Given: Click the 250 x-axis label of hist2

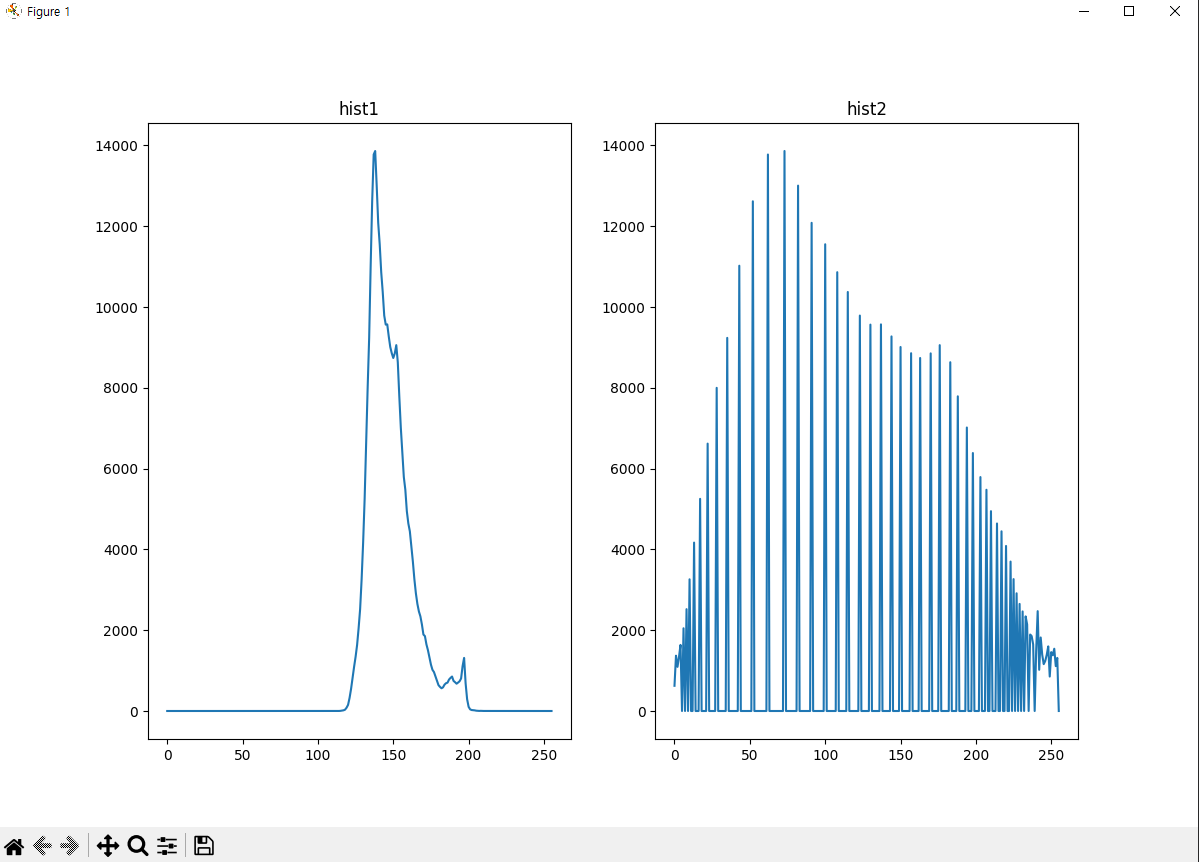Looking at the screenshot, I should (x=1051, y=755).
